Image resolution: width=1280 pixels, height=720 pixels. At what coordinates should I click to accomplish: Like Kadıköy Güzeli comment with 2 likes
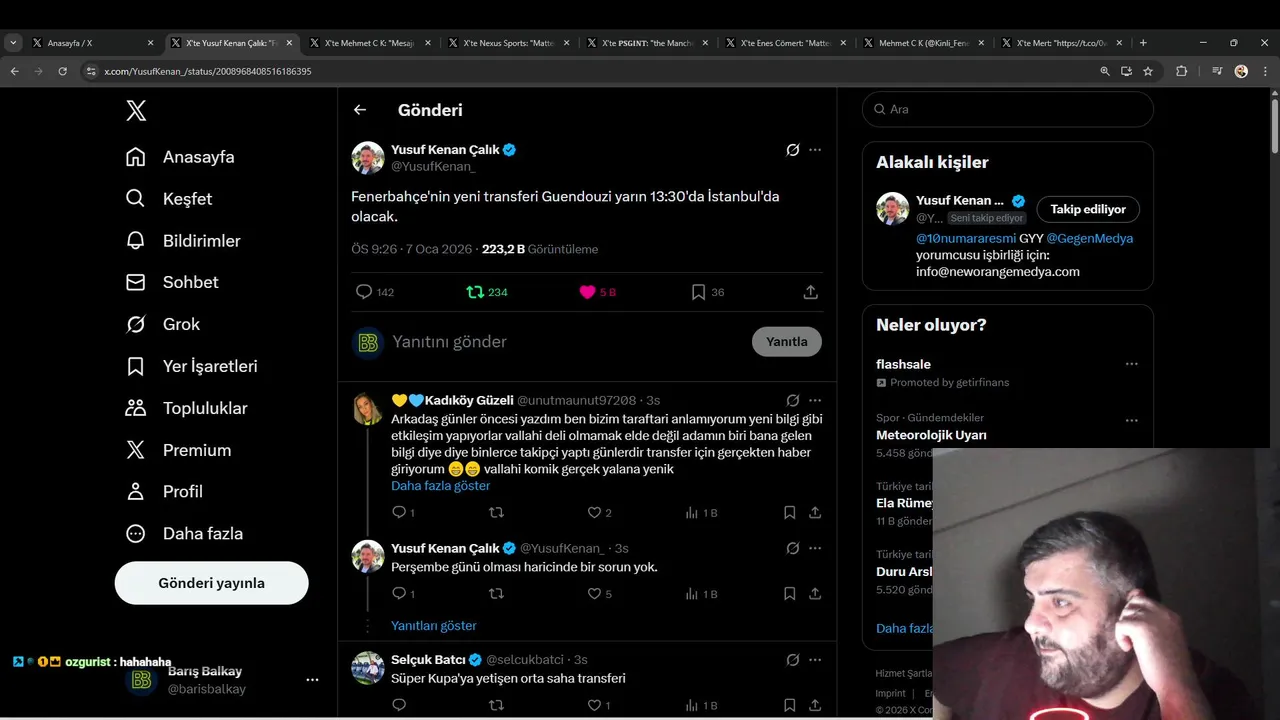point(600,513)
